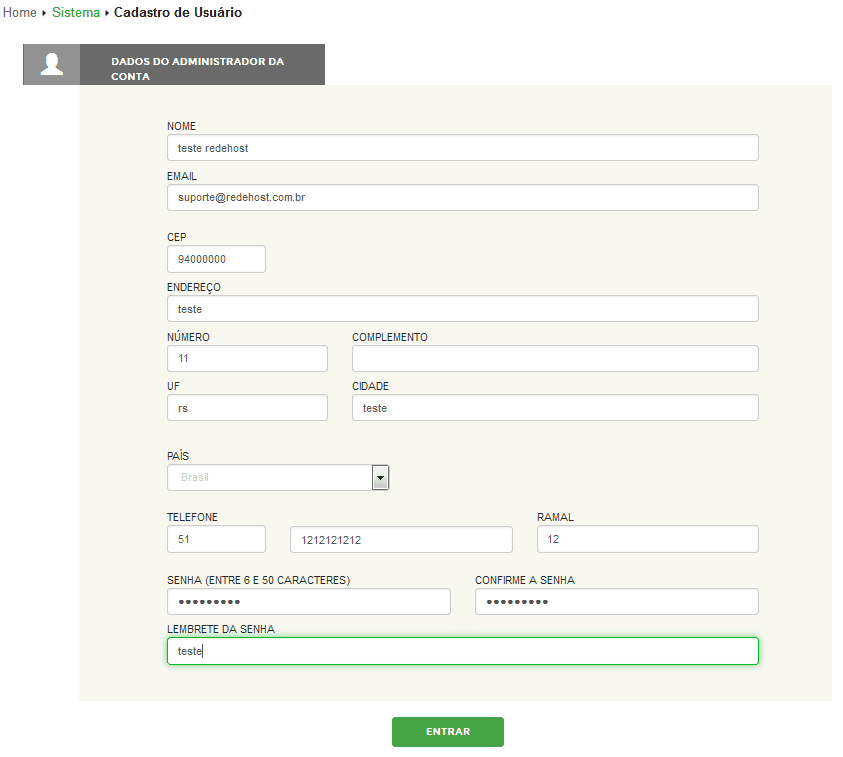The image size is (843, 757).
Task: Click the Número input field
Action: click(x=247, y=358)
